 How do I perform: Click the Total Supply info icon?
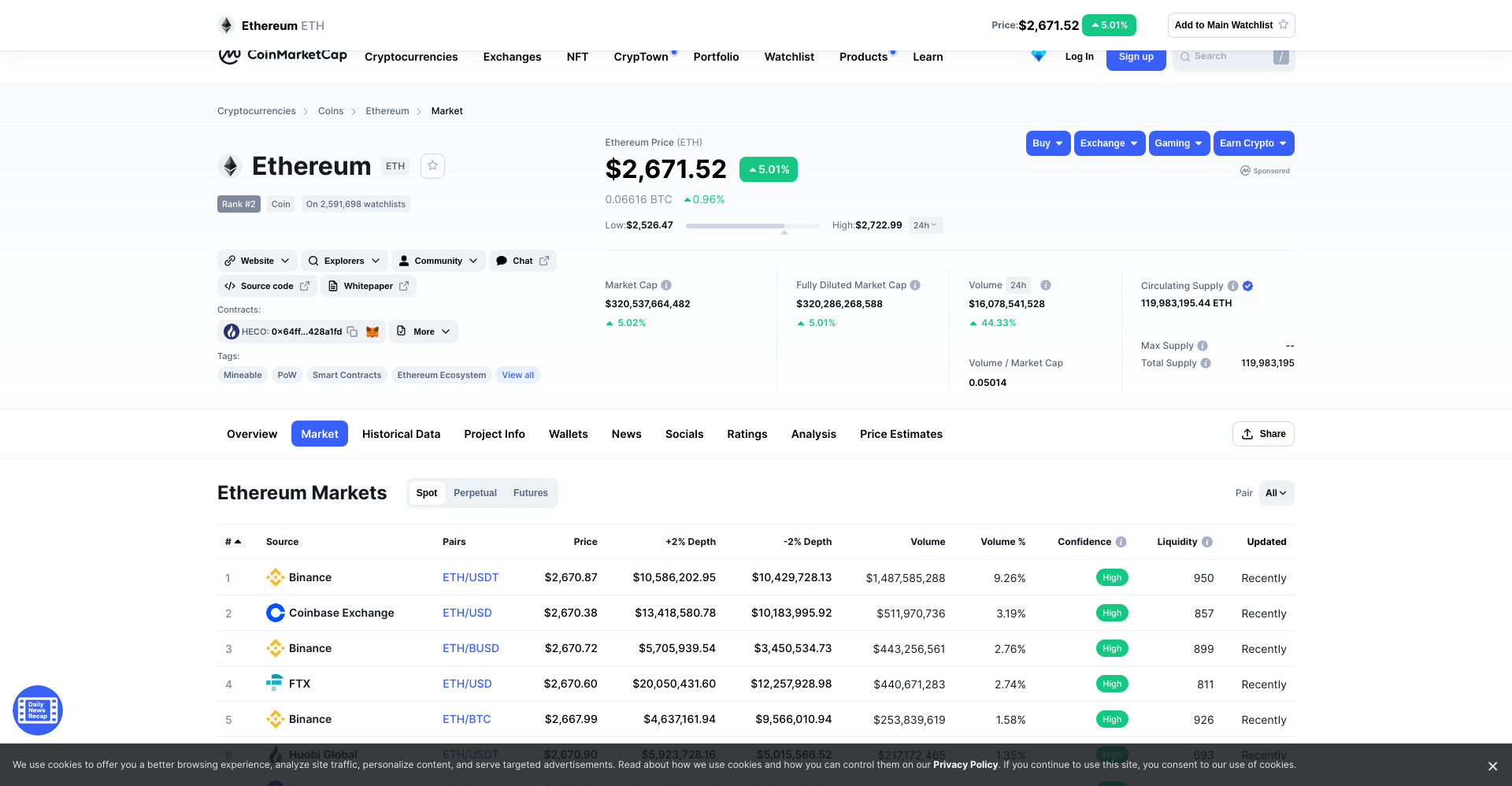click(x=1206, y=363)
